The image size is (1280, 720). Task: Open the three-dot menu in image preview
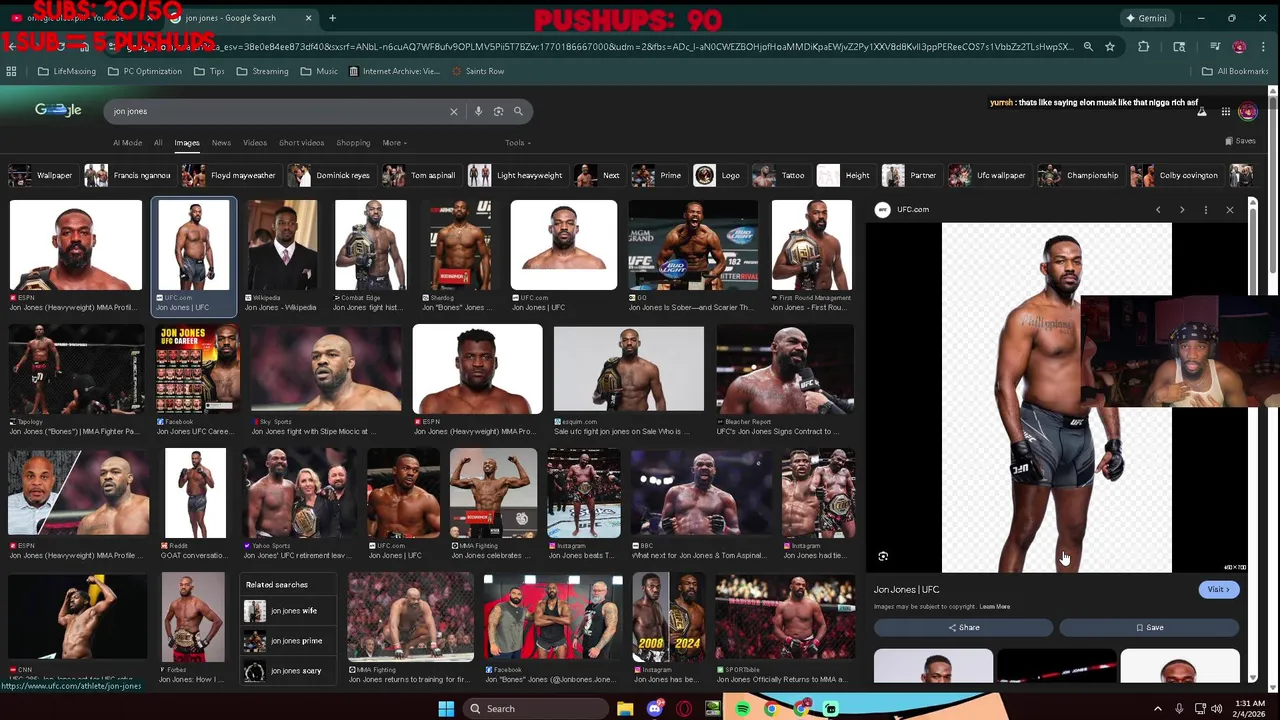click(x=1206, y=210)
